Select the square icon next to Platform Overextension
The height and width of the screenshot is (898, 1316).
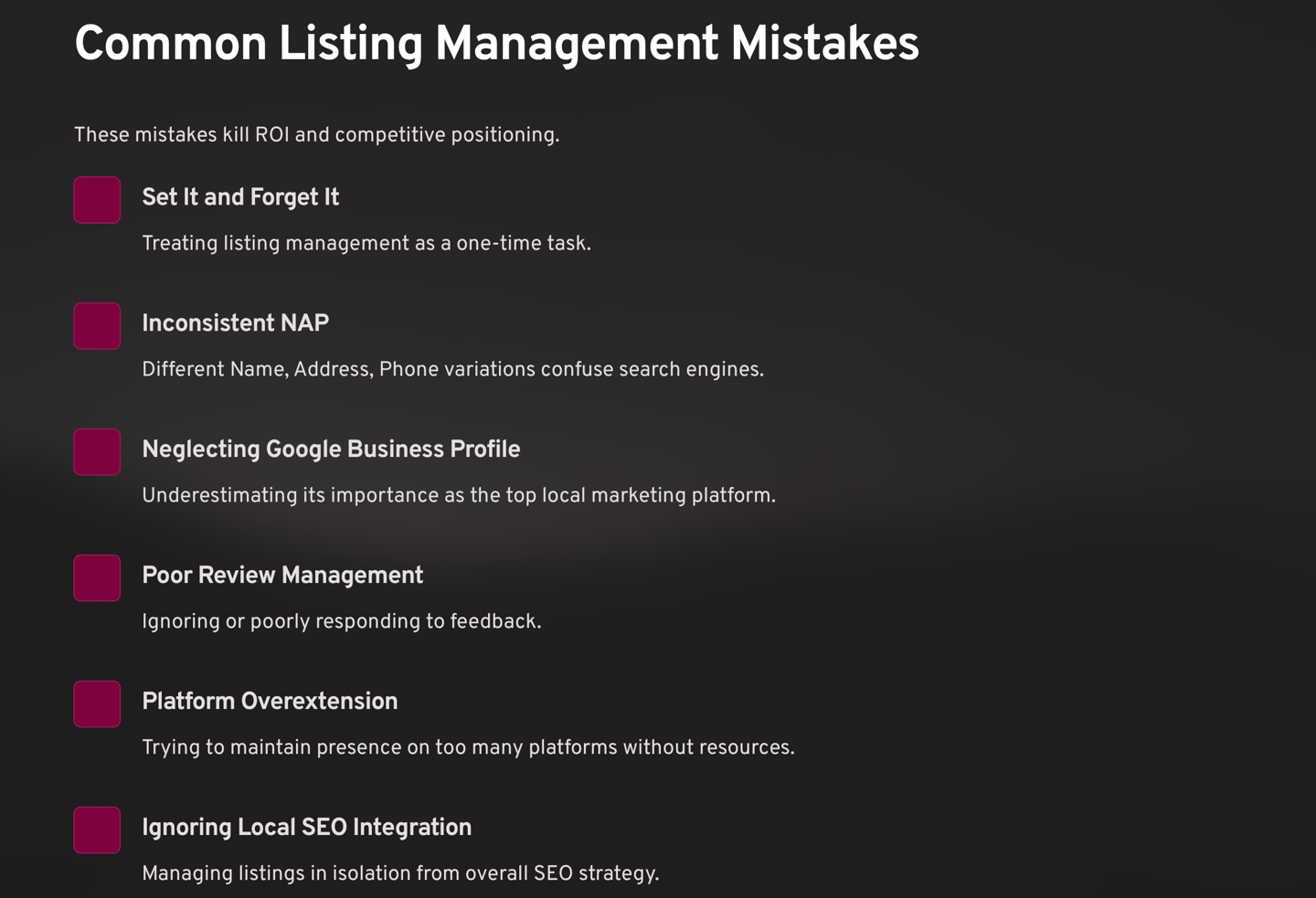[97, 704]
